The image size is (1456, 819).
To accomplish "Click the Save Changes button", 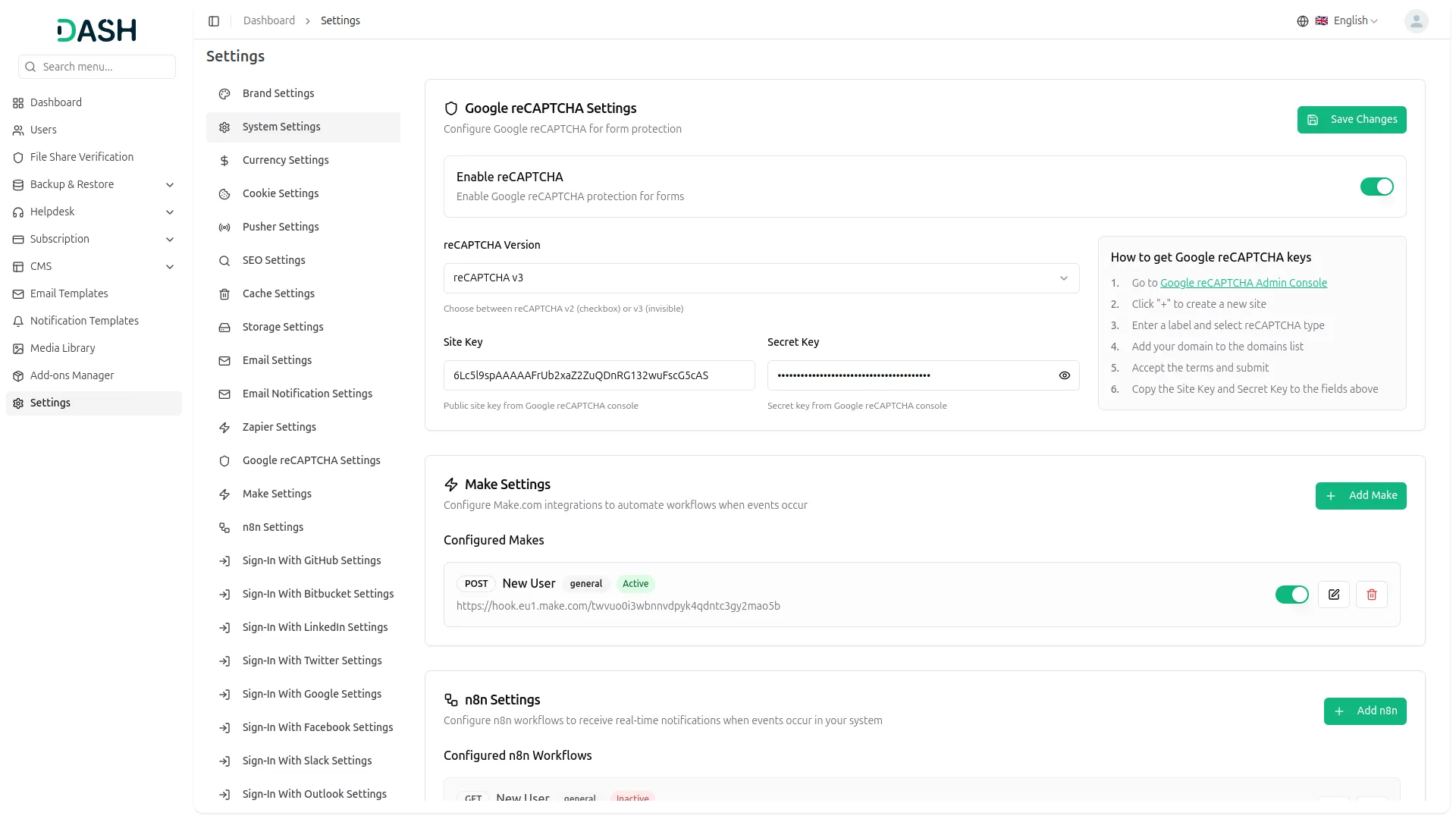I will 1351,120.
